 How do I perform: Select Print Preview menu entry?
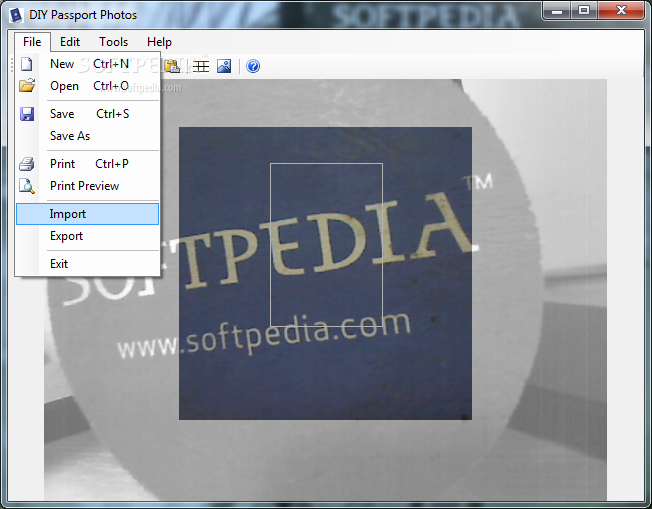pyautogui.click(x=87, y=186)
